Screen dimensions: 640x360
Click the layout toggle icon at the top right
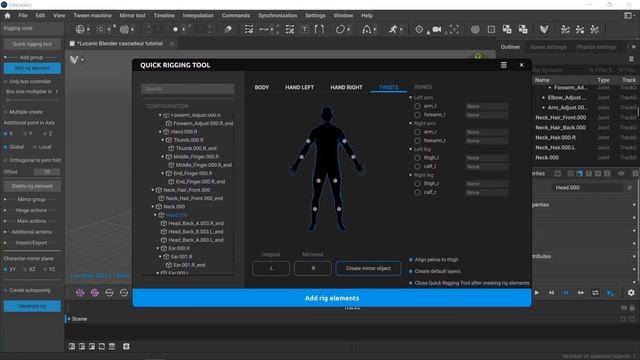[x=628, y=16]
